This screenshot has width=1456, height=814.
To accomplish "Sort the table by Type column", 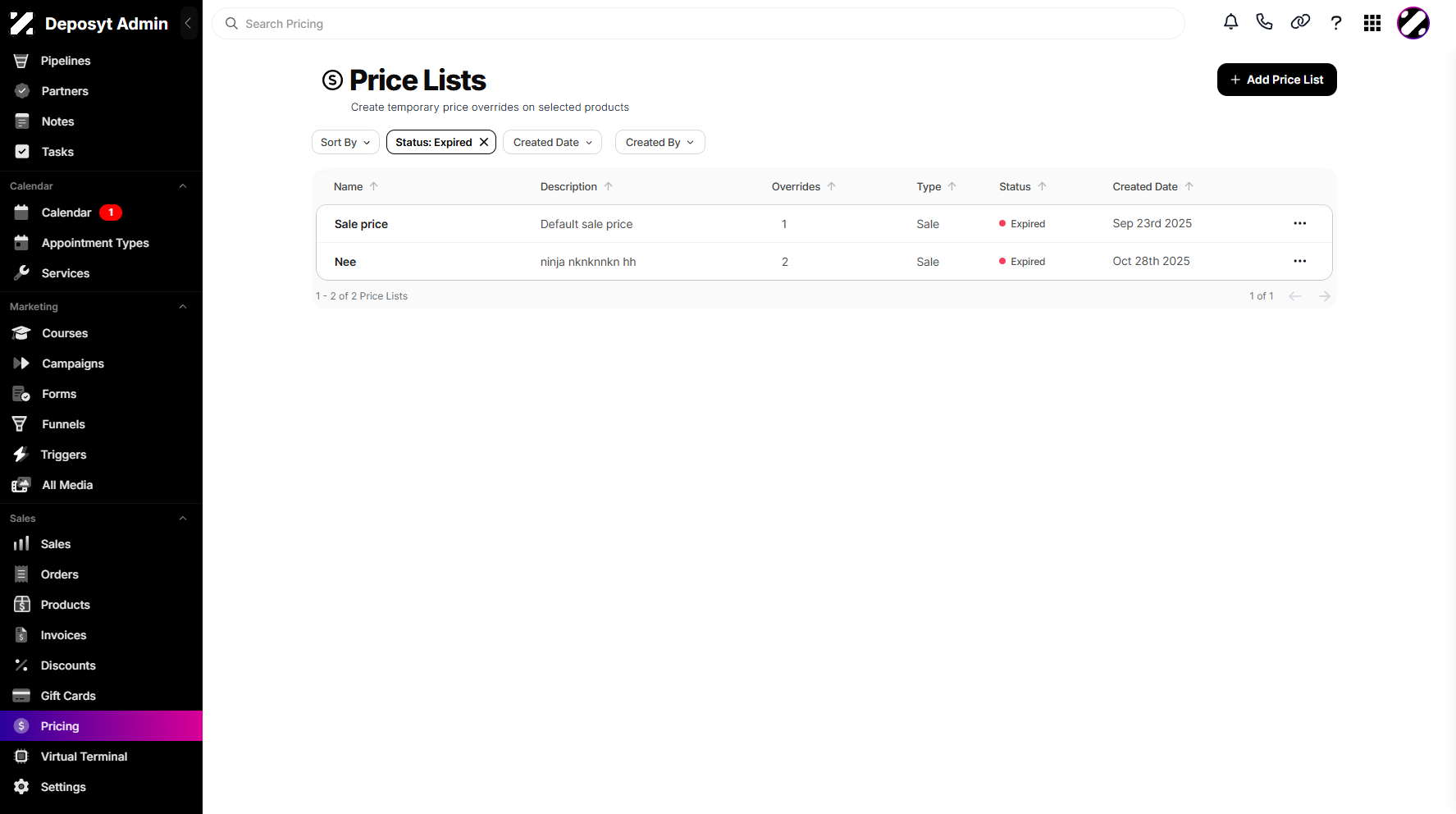I will (x=937, y=186).
